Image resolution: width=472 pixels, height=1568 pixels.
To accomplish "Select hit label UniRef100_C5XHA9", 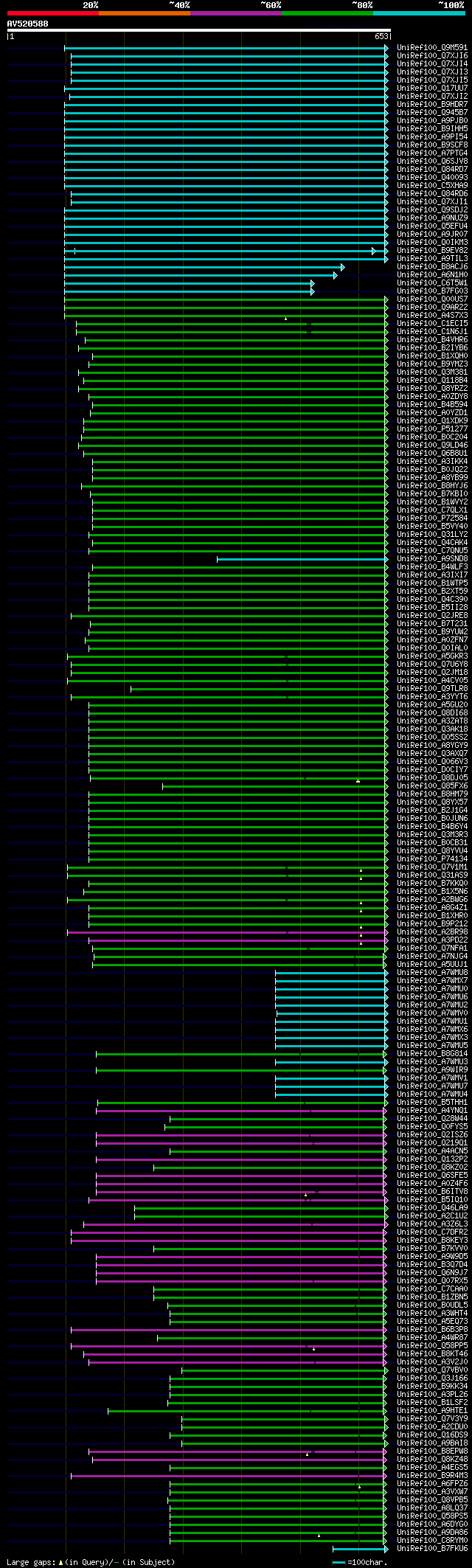I will (432, 186).
